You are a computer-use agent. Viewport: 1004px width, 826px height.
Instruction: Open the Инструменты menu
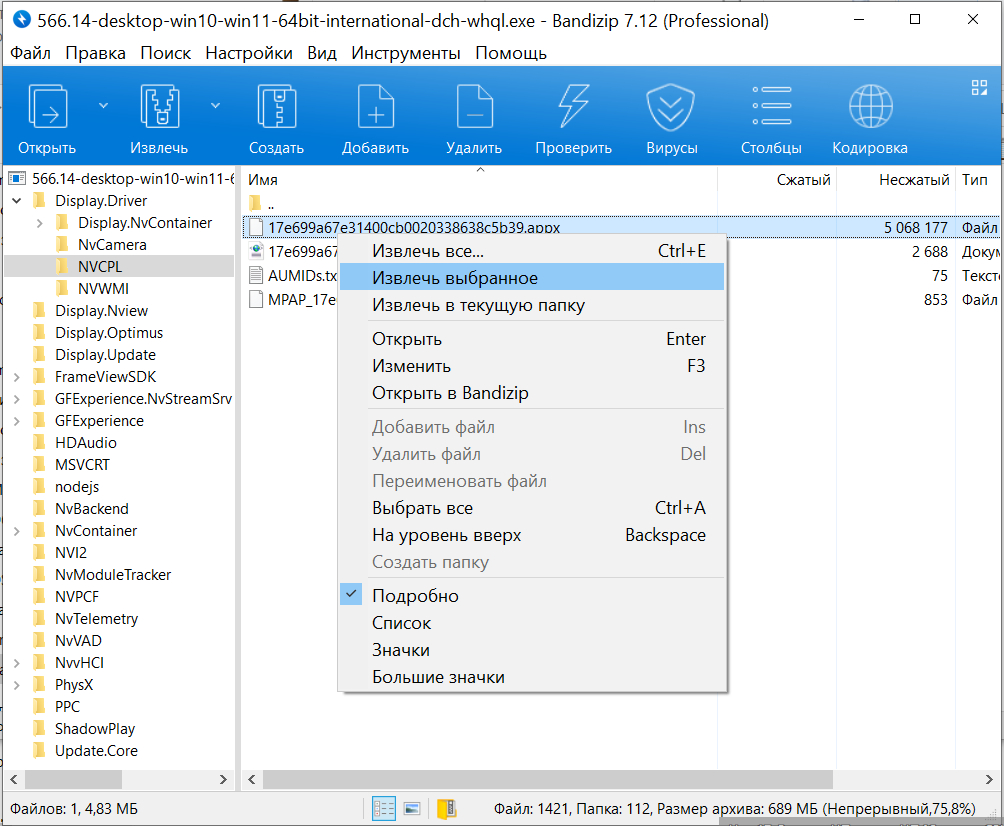405,53
